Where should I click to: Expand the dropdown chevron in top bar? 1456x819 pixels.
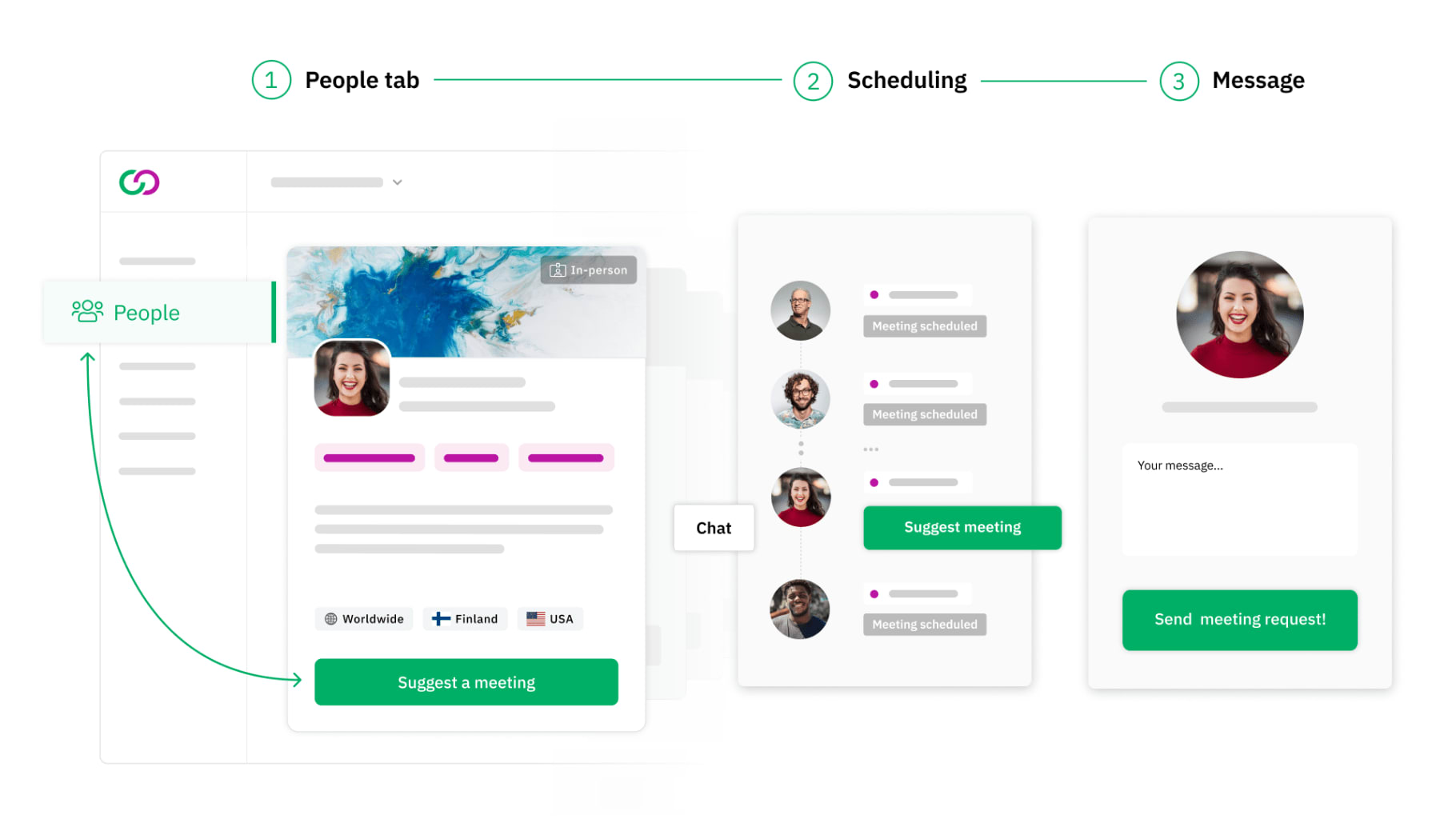[x=398, y=182]
